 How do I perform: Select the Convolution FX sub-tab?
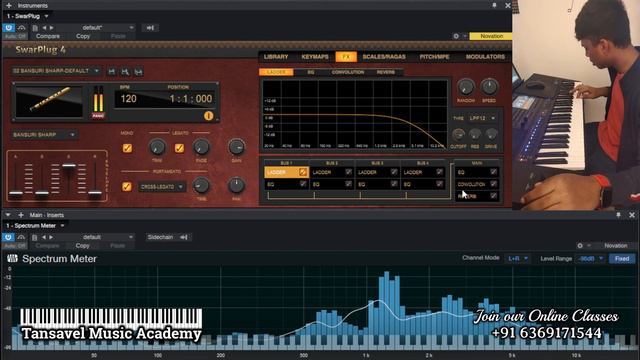(x=348, y=72)
